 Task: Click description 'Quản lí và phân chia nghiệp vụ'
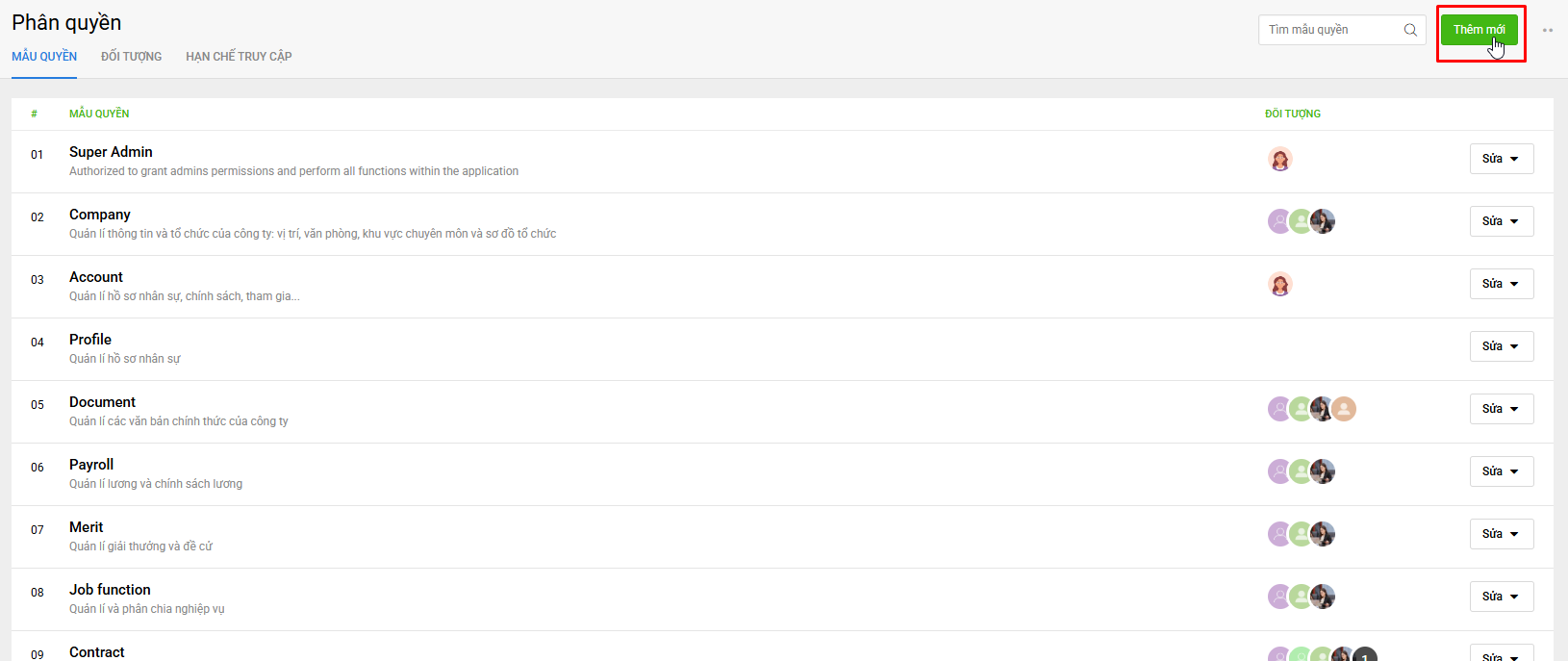click(x=146, y=609)
